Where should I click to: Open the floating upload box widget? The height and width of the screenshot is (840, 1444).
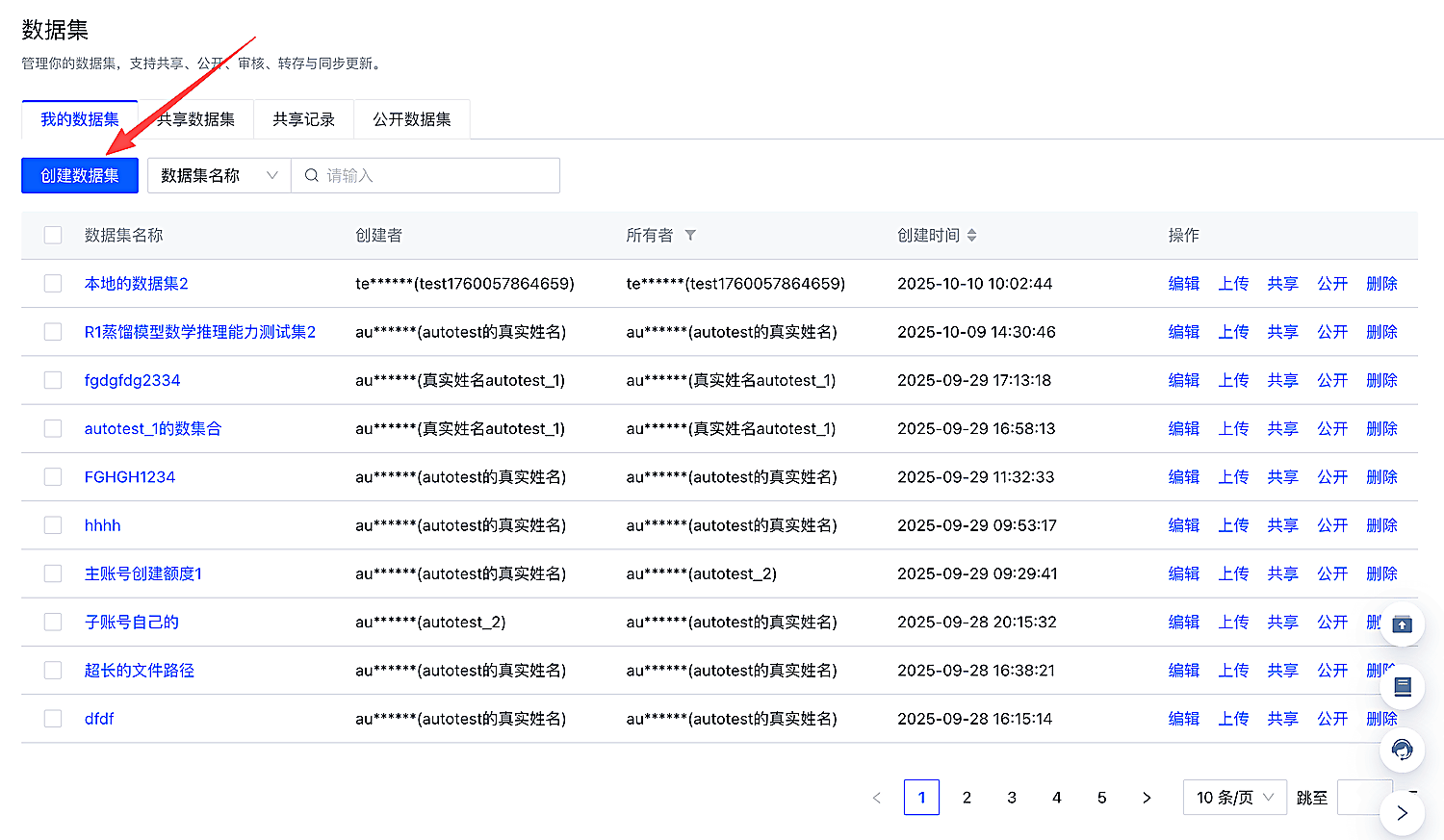[1403, 624]
